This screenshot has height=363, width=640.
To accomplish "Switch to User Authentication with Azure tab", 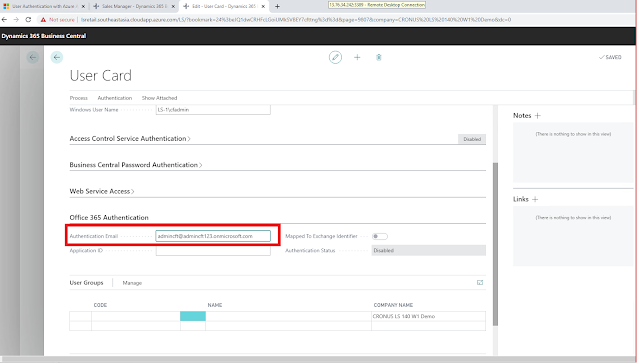I will coord(44,7).
